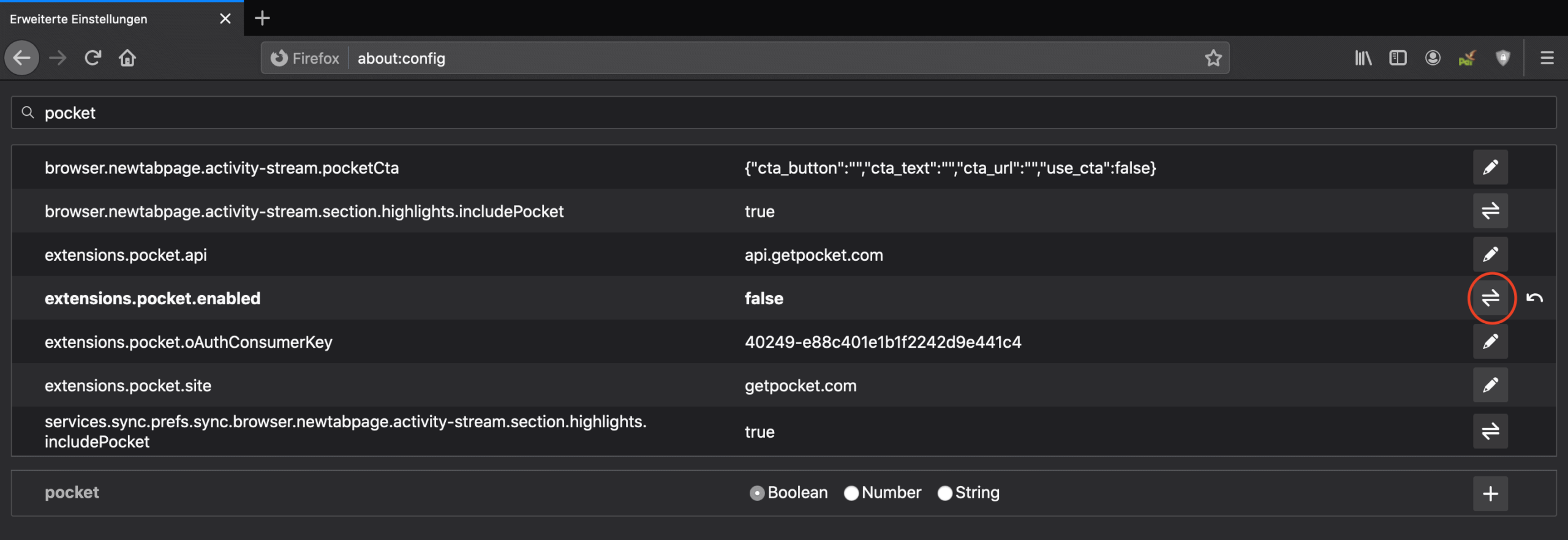
Task: Select extensions.pocket.oAuthConsumerKey preference name
Action: pyautogui.click(x=189, y=342)
